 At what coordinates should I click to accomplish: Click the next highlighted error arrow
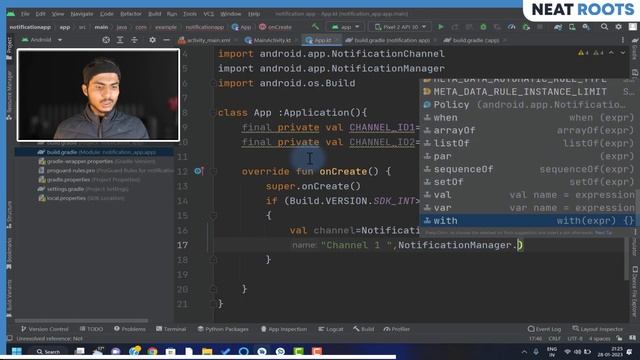pyautogui.click(x=623, y=53)
